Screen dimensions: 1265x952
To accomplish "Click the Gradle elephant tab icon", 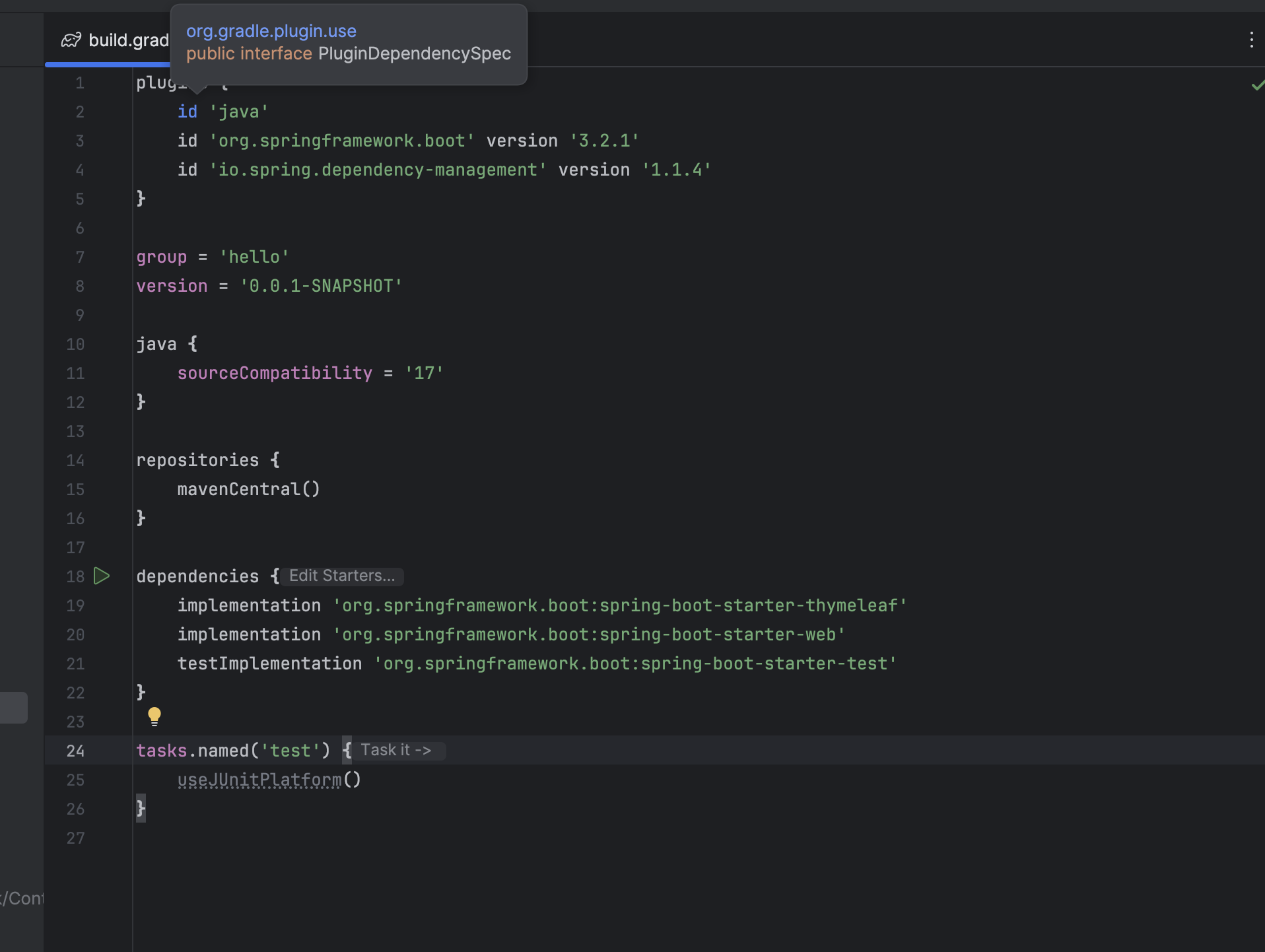I will tap(71, 40).
